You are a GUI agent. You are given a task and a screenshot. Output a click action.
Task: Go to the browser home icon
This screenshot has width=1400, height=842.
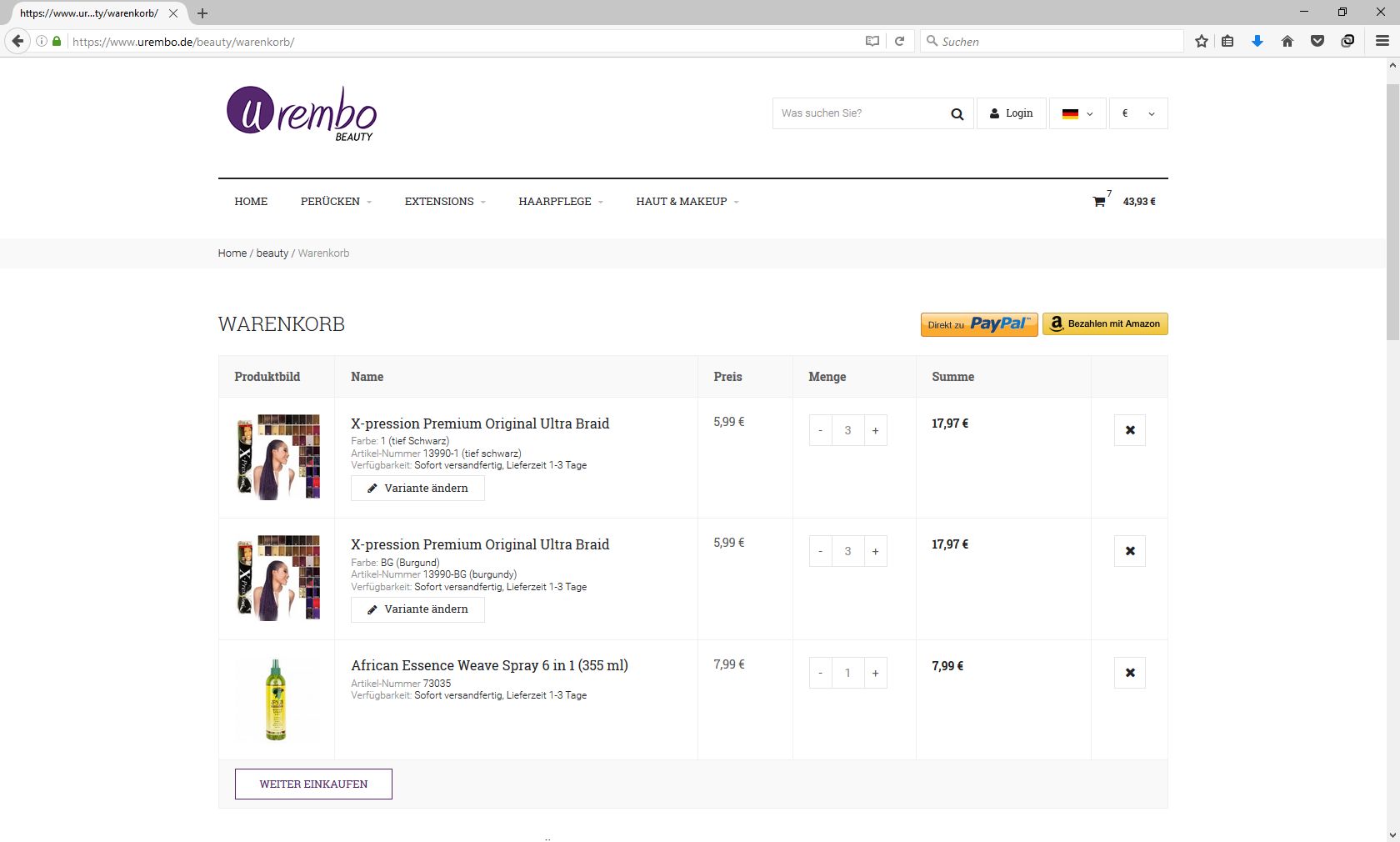pos(1287,41)
